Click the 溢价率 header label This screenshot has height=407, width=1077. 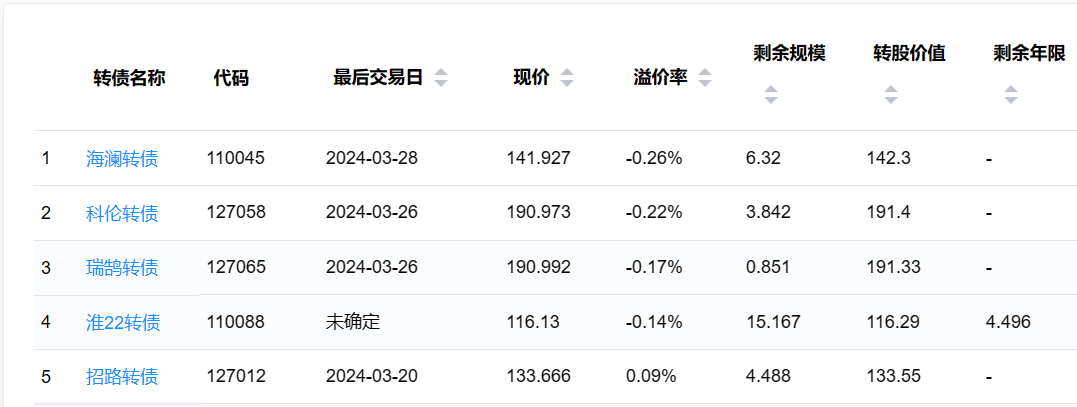point(660,78)
